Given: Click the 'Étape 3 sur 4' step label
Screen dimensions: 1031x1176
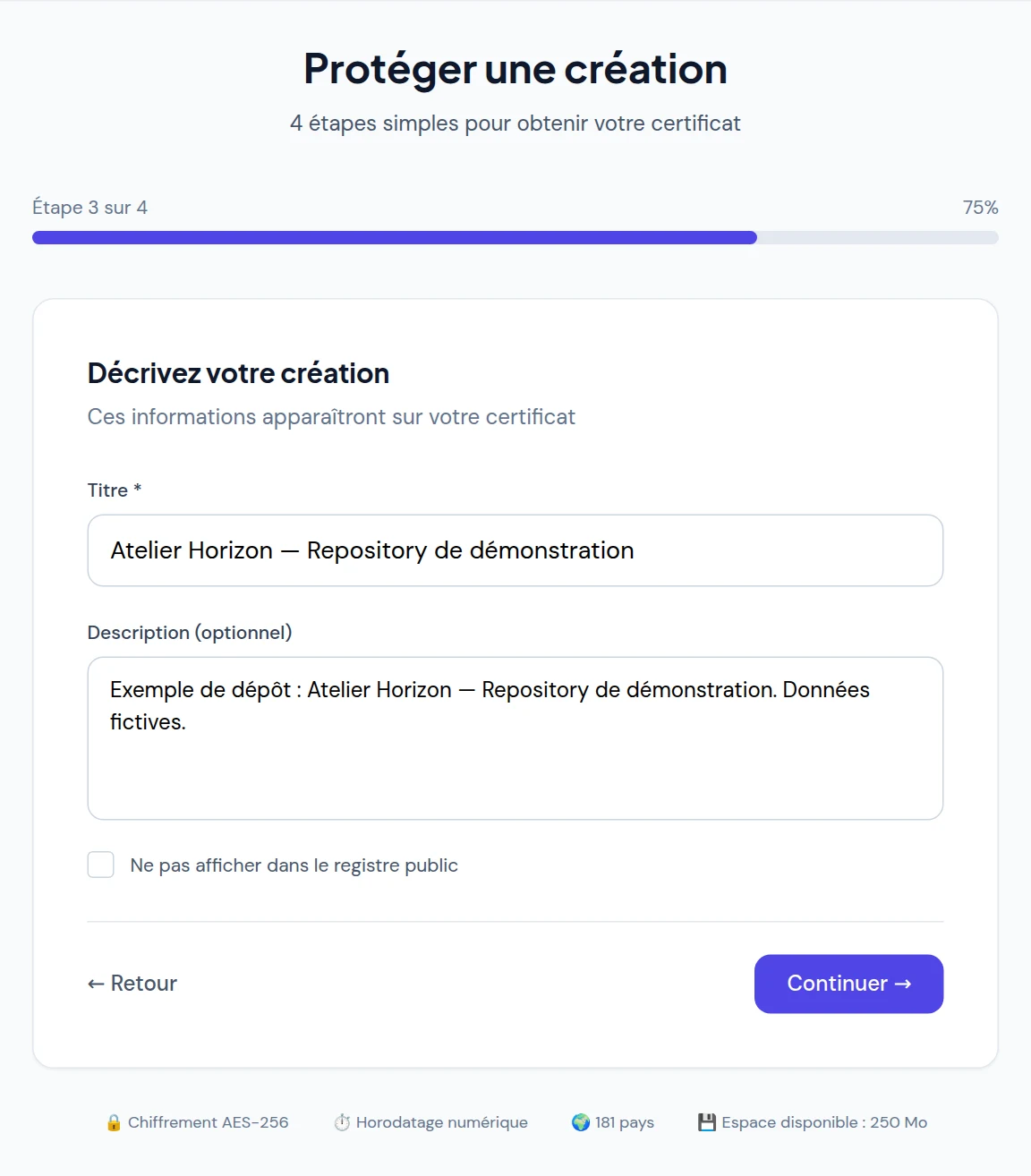Looking at the screenshot, I should [89, 208].
